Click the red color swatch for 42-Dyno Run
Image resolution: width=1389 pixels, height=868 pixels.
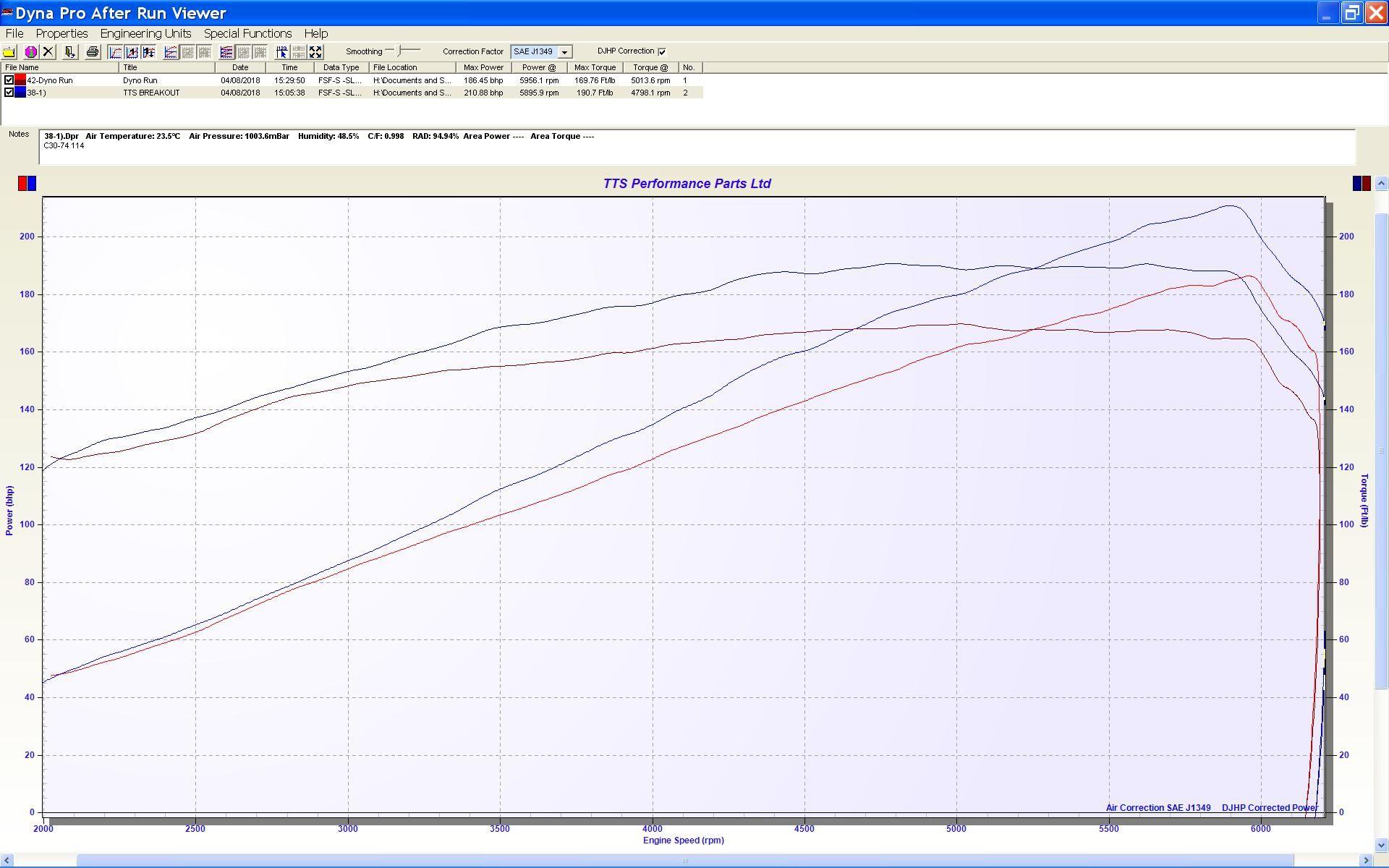point(20,80)
